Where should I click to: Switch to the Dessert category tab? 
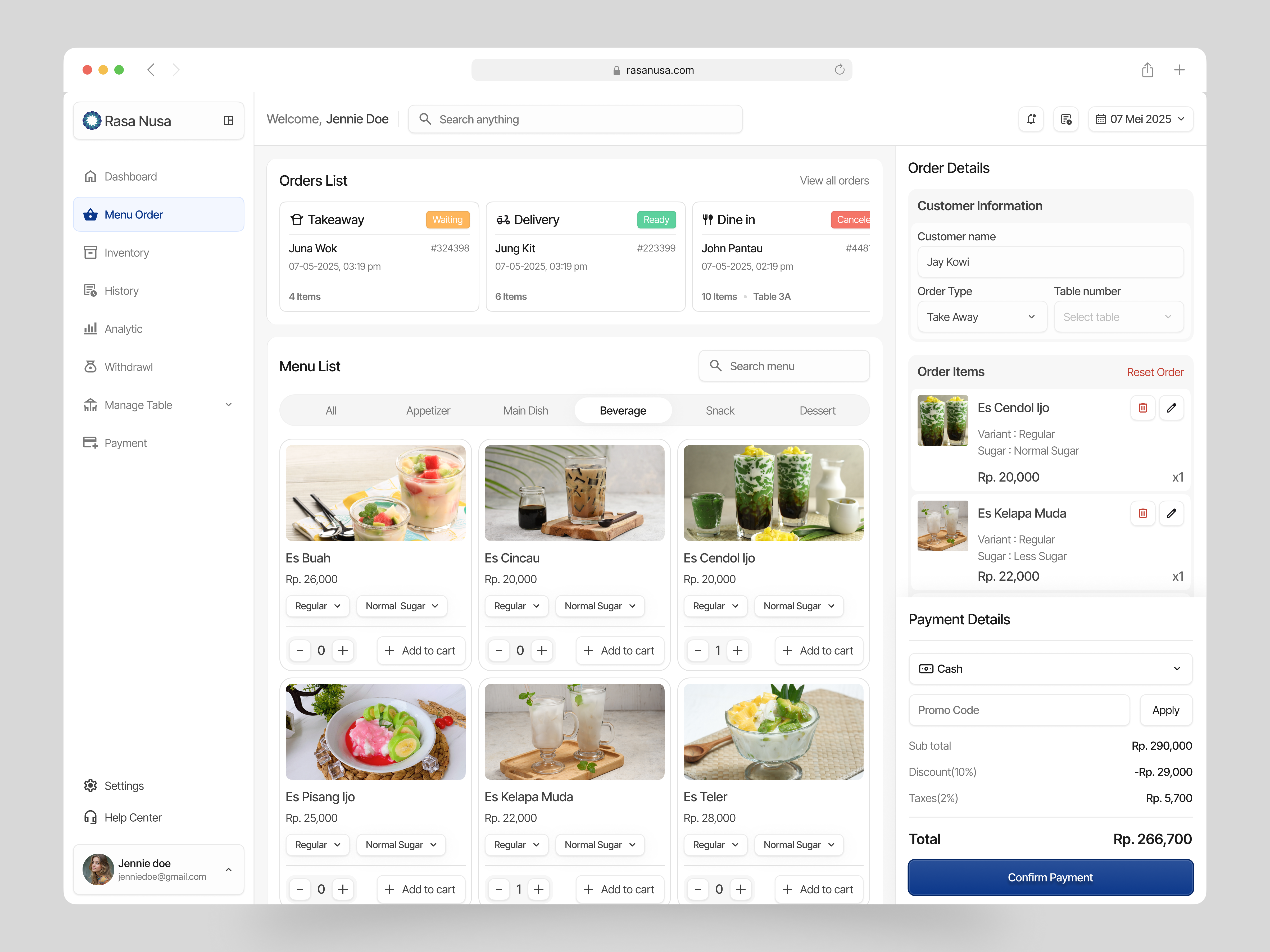817,410
